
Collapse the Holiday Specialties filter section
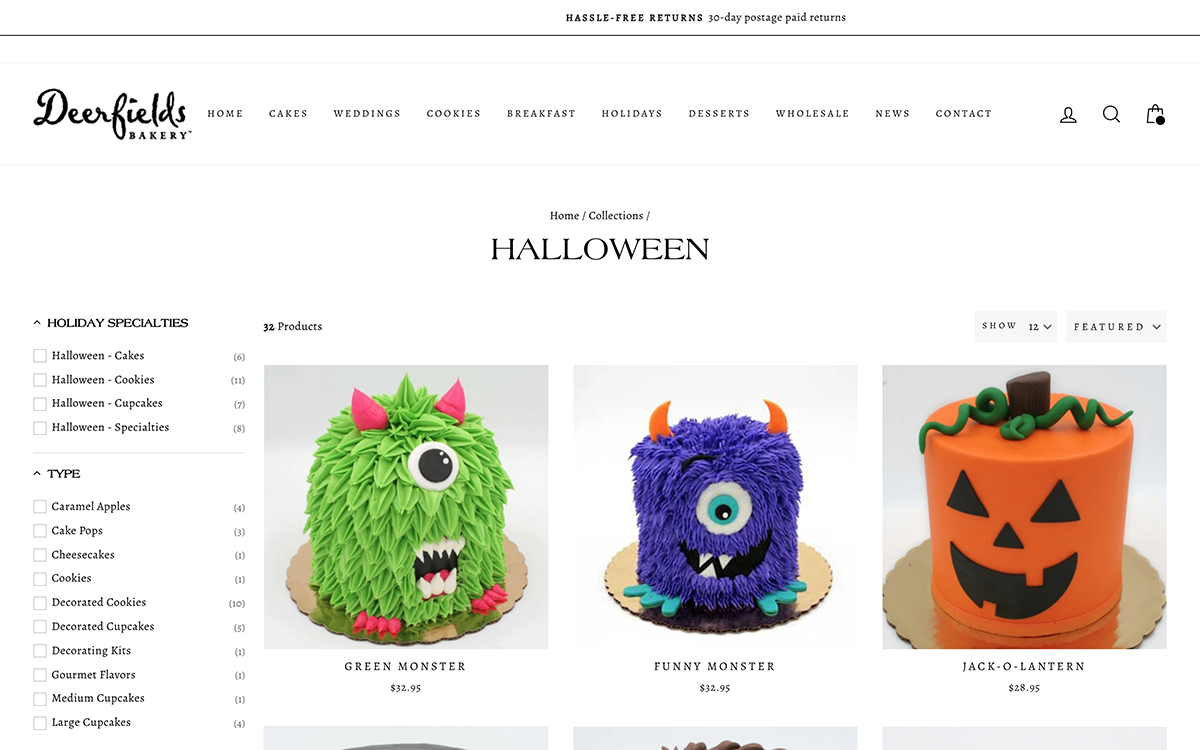coord(111,323)
